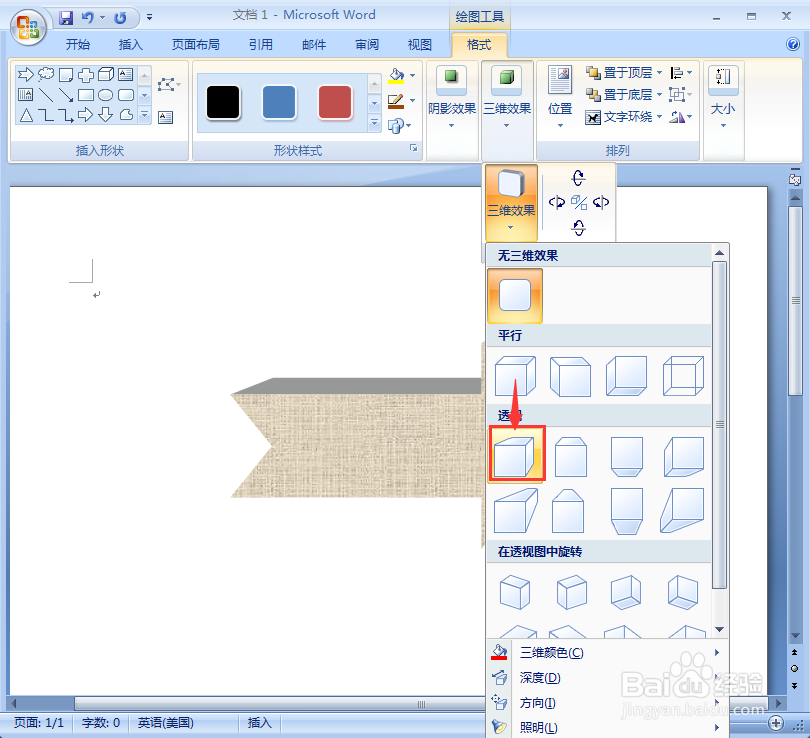Open the align objects dropdown

click(x=681, y=73)
